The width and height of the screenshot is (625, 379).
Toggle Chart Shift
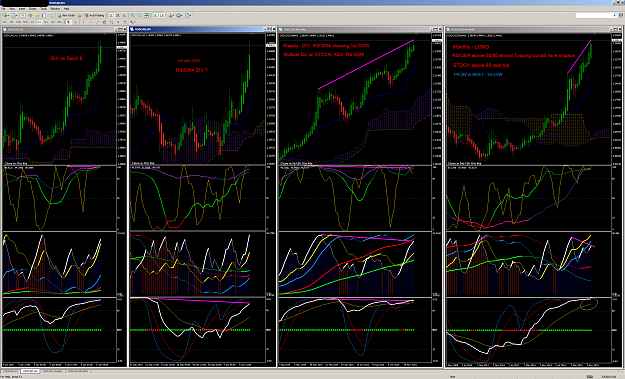pyautogui.click(x=162, y=16)
